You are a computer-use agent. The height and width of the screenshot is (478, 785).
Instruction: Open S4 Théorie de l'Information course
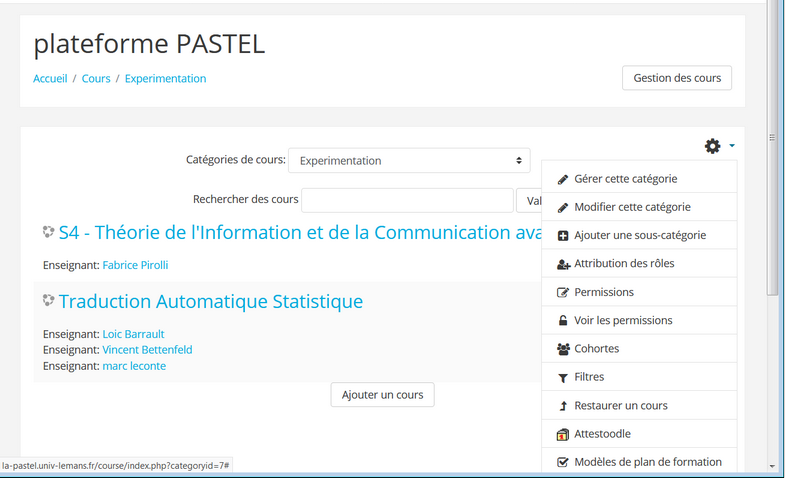[x=300, y=233]
